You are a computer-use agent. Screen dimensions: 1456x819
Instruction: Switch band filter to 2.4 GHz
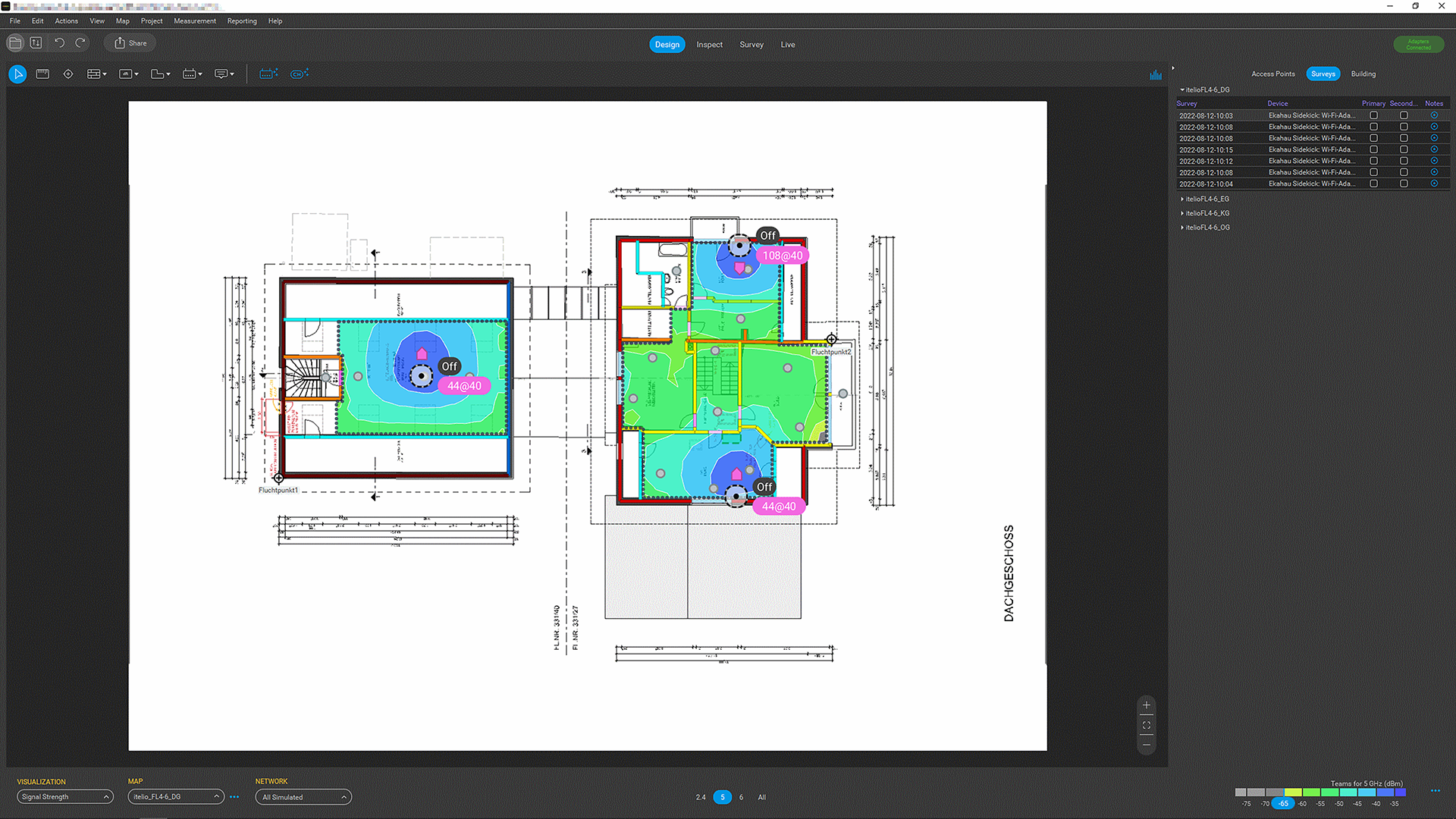(701, 797)
